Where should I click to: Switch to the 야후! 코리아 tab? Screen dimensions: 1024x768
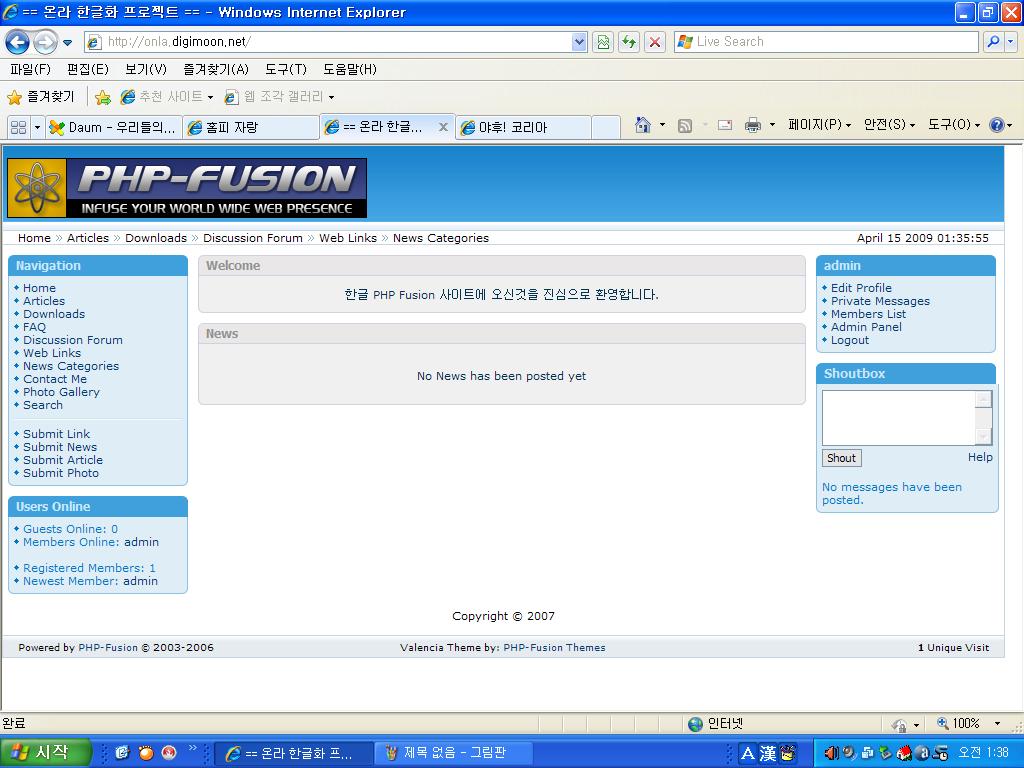click(x=522, y=127)
